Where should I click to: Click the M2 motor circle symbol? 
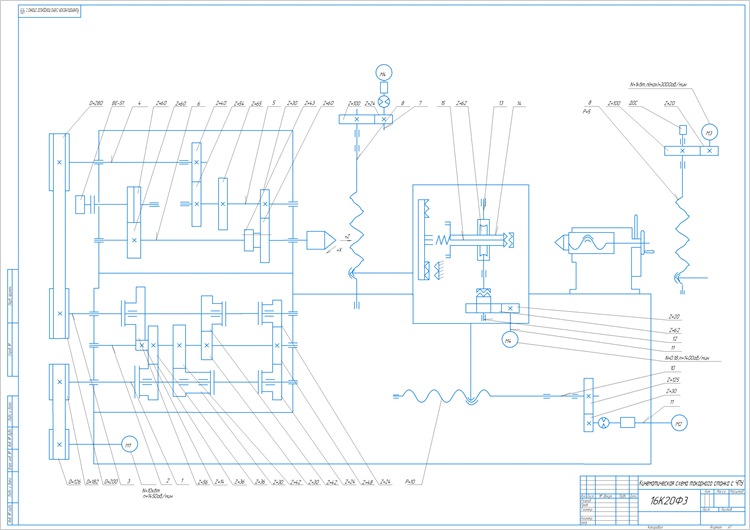pos(679,423)
